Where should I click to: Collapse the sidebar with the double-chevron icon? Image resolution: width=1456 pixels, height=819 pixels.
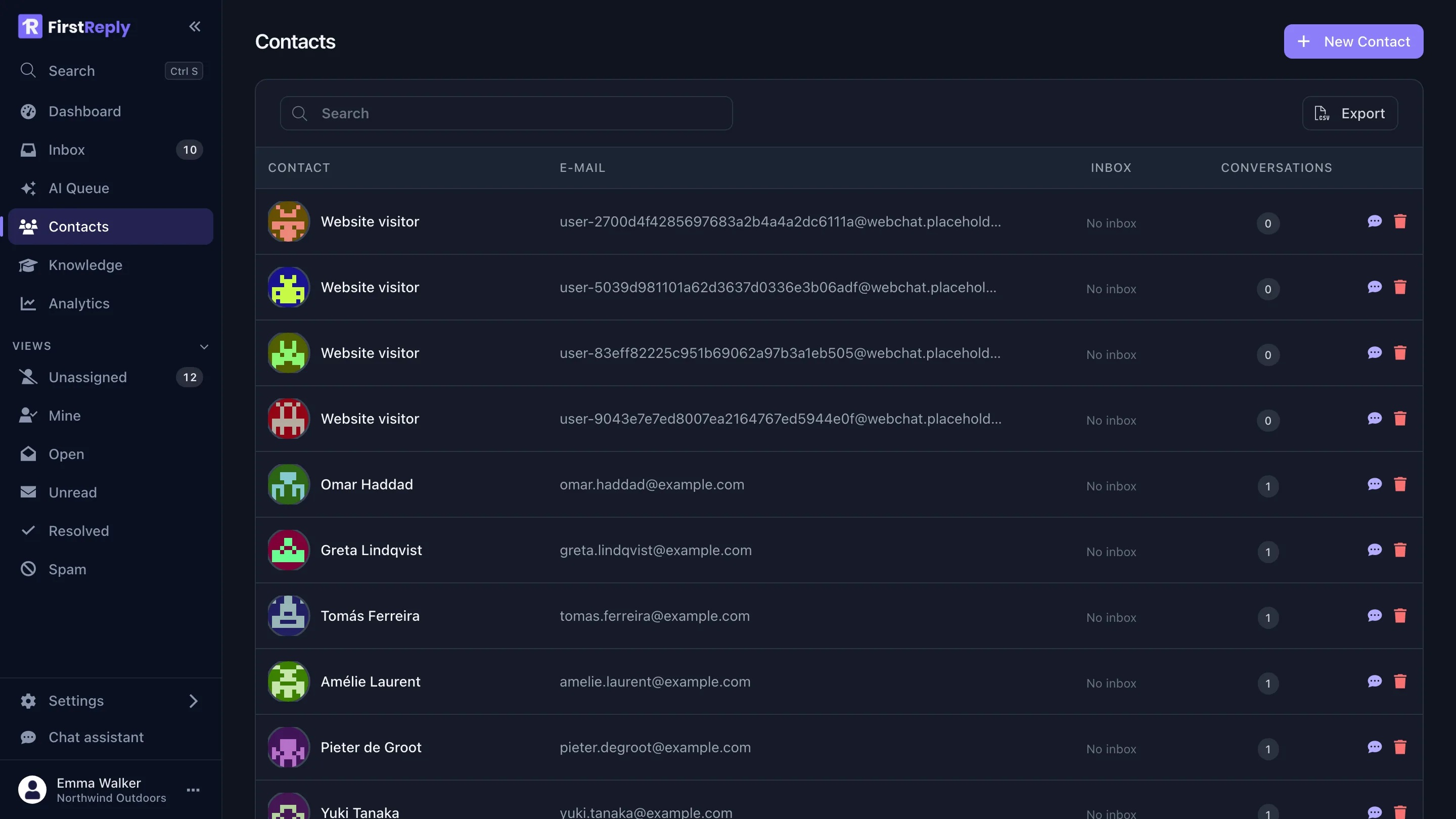195,27
